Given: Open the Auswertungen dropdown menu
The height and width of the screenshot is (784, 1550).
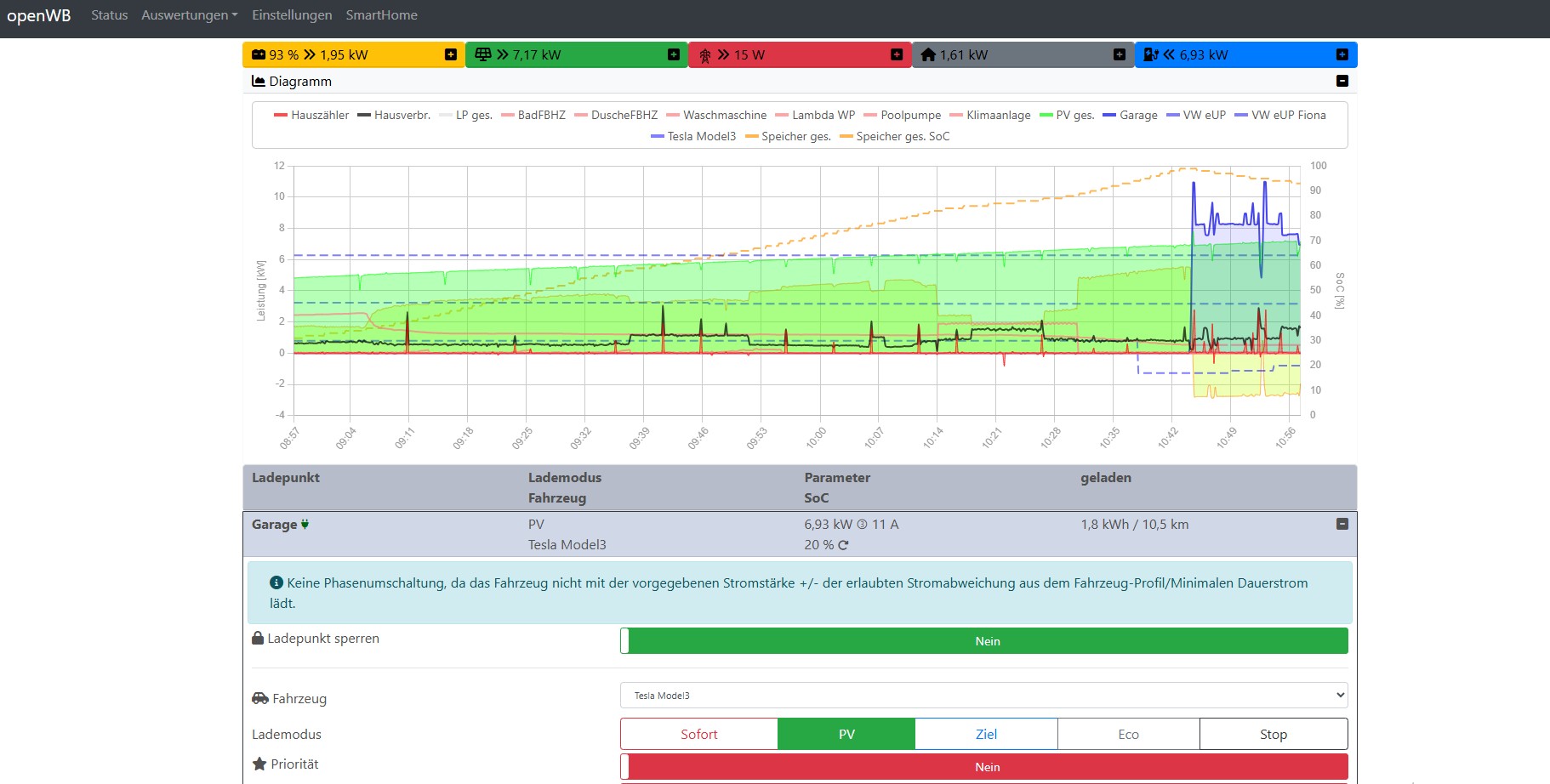Looking at the screenshot, I should click(189, 15).
